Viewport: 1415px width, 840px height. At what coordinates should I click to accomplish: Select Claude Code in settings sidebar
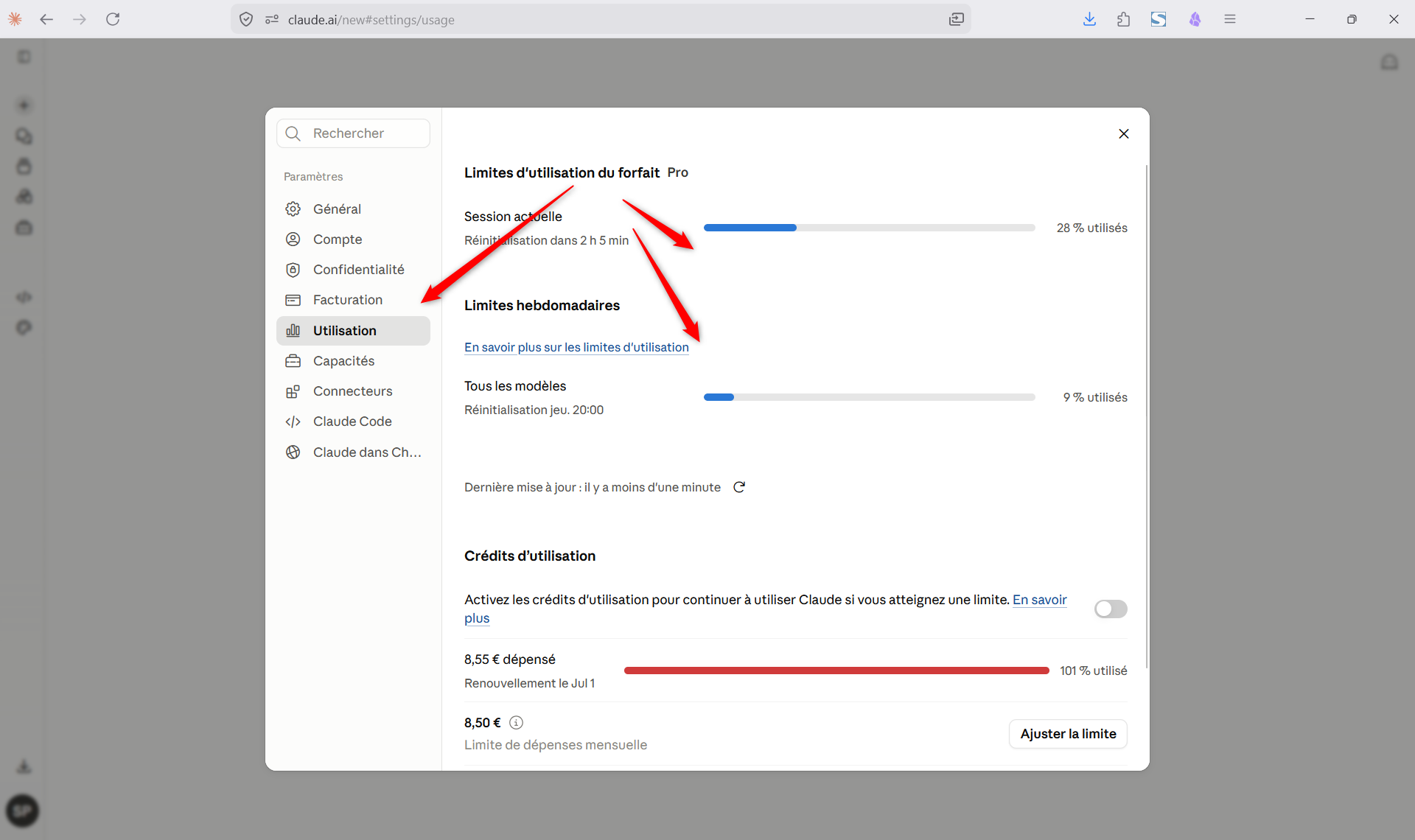click(353, 421)
